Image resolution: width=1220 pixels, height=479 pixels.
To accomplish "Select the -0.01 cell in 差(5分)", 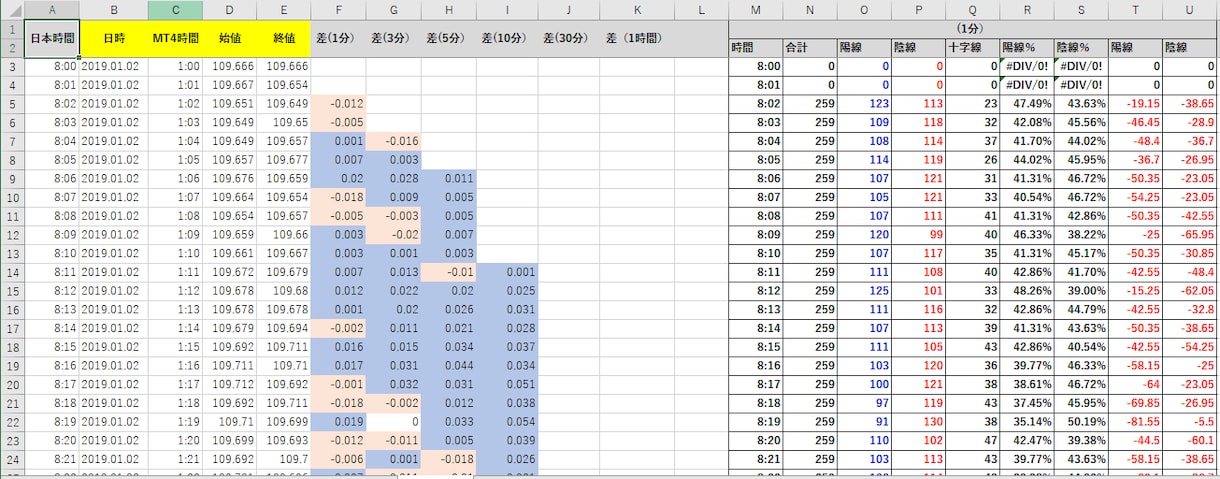I will coord(448,272).
